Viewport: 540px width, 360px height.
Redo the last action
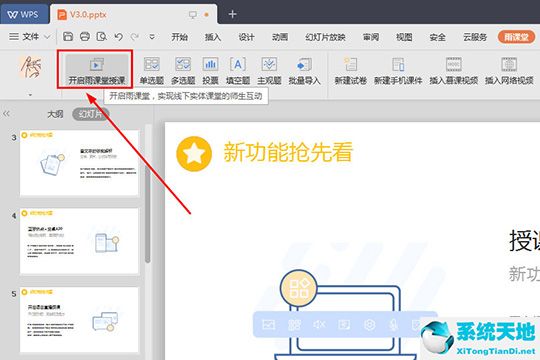135,37
